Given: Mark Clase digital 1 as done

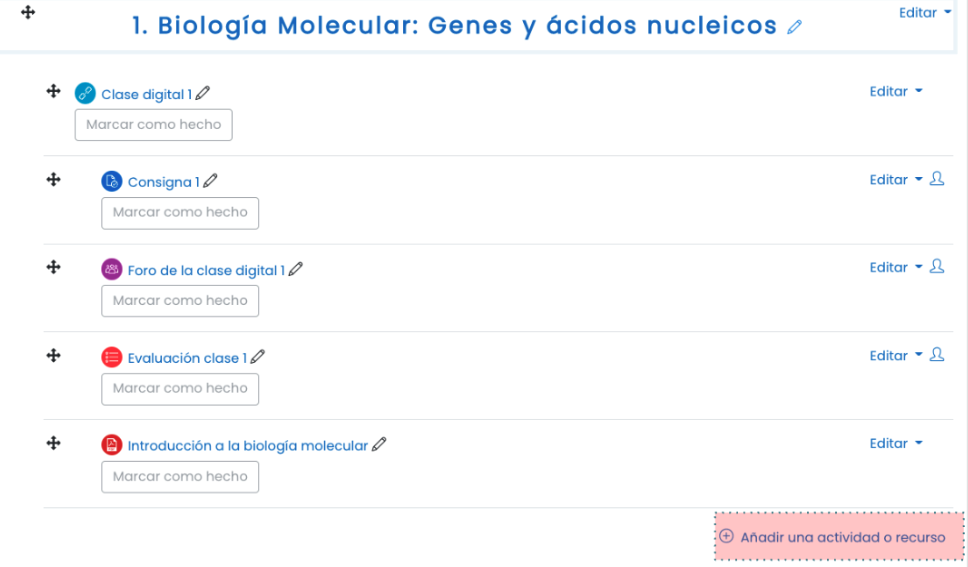Looking at the screenshot, I should click(x=154, y=125).
